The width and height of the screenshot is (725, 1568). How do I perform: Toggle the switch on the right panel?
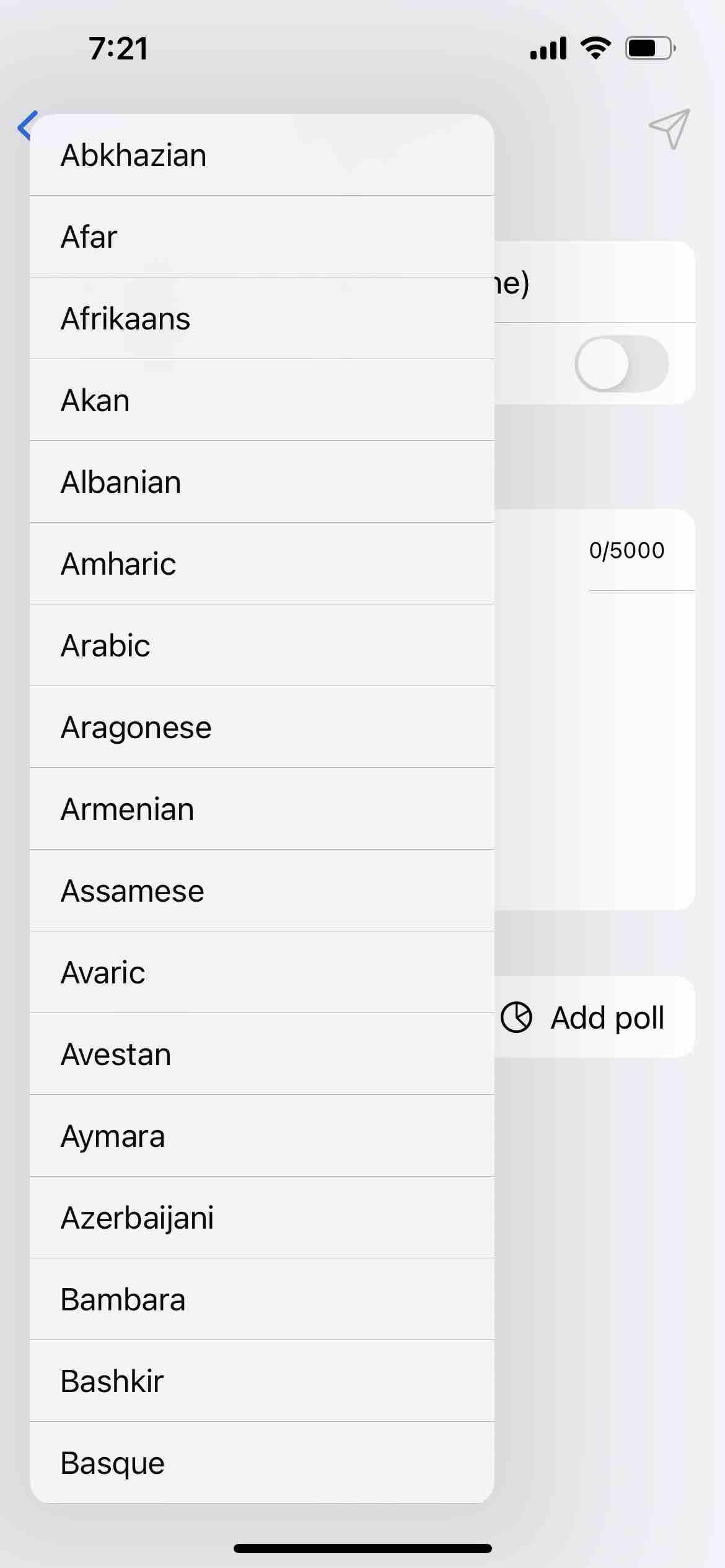pos(622,364)
